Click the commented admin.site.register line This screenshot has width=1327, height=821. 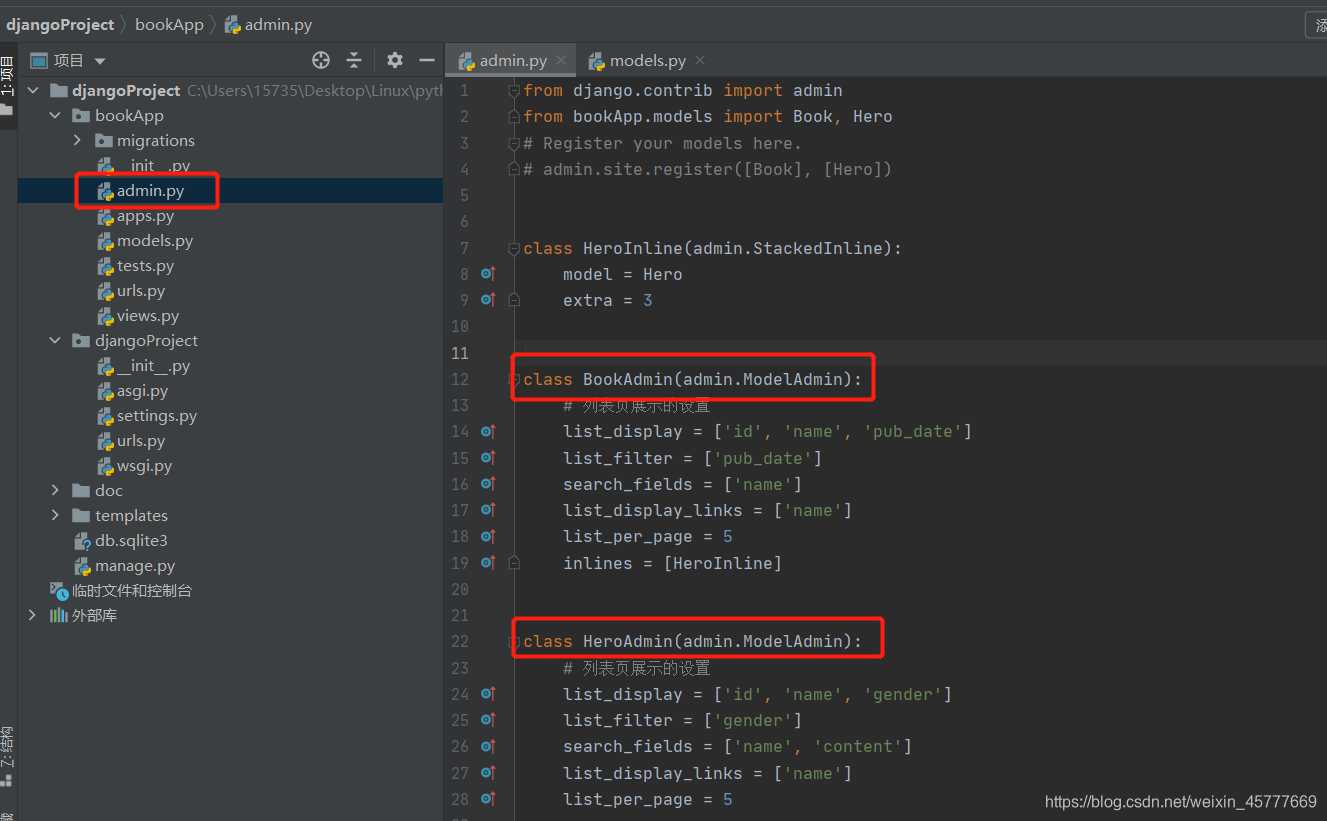(x=707, y=169)
